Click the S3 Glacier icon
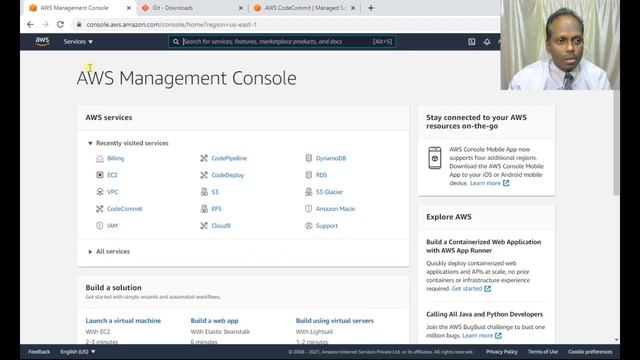The image size is (640, 360). coord(309,192)
